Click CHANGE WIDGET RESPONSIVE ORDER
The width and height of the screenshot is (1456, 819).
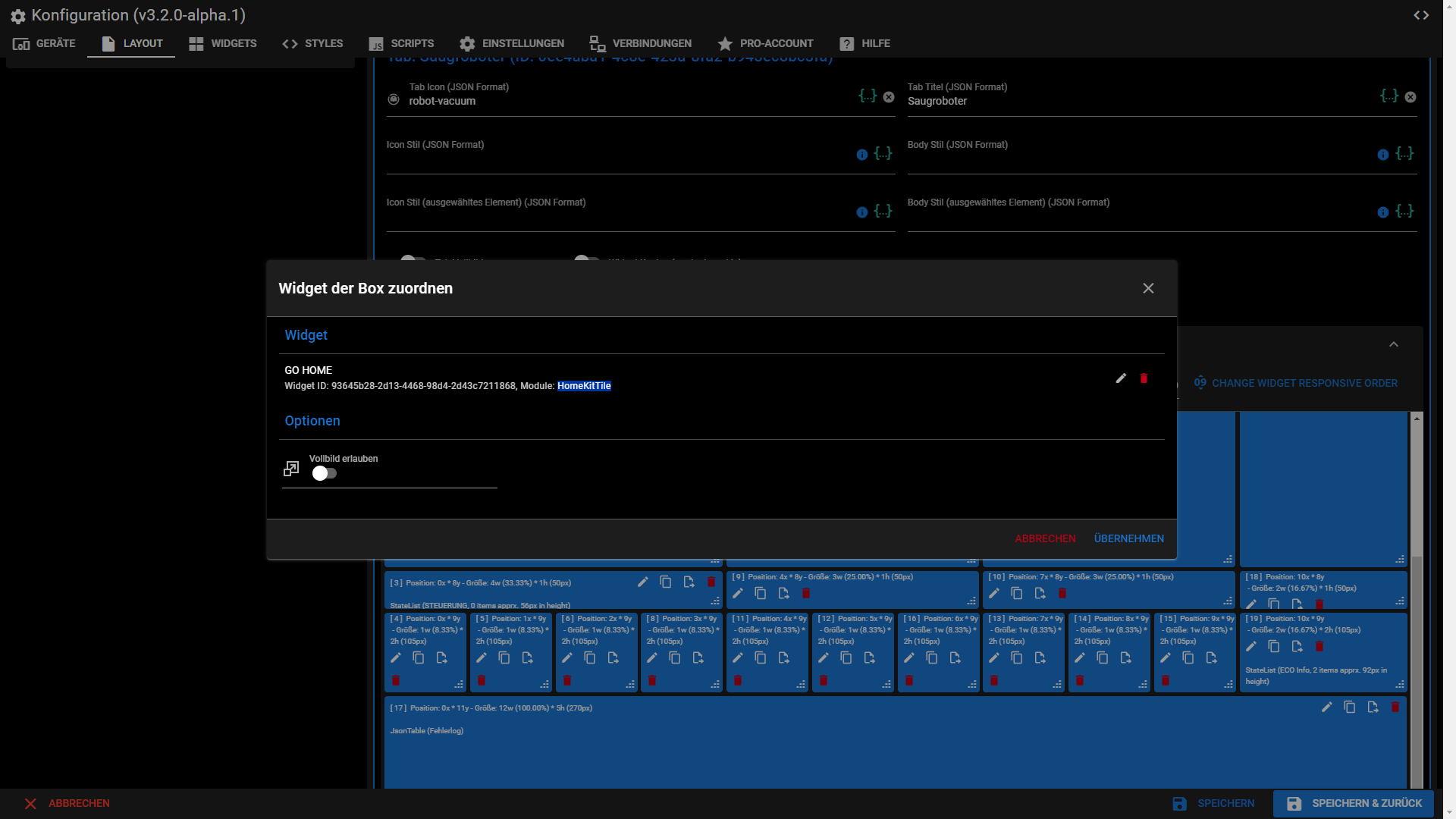coord(1296,383)
